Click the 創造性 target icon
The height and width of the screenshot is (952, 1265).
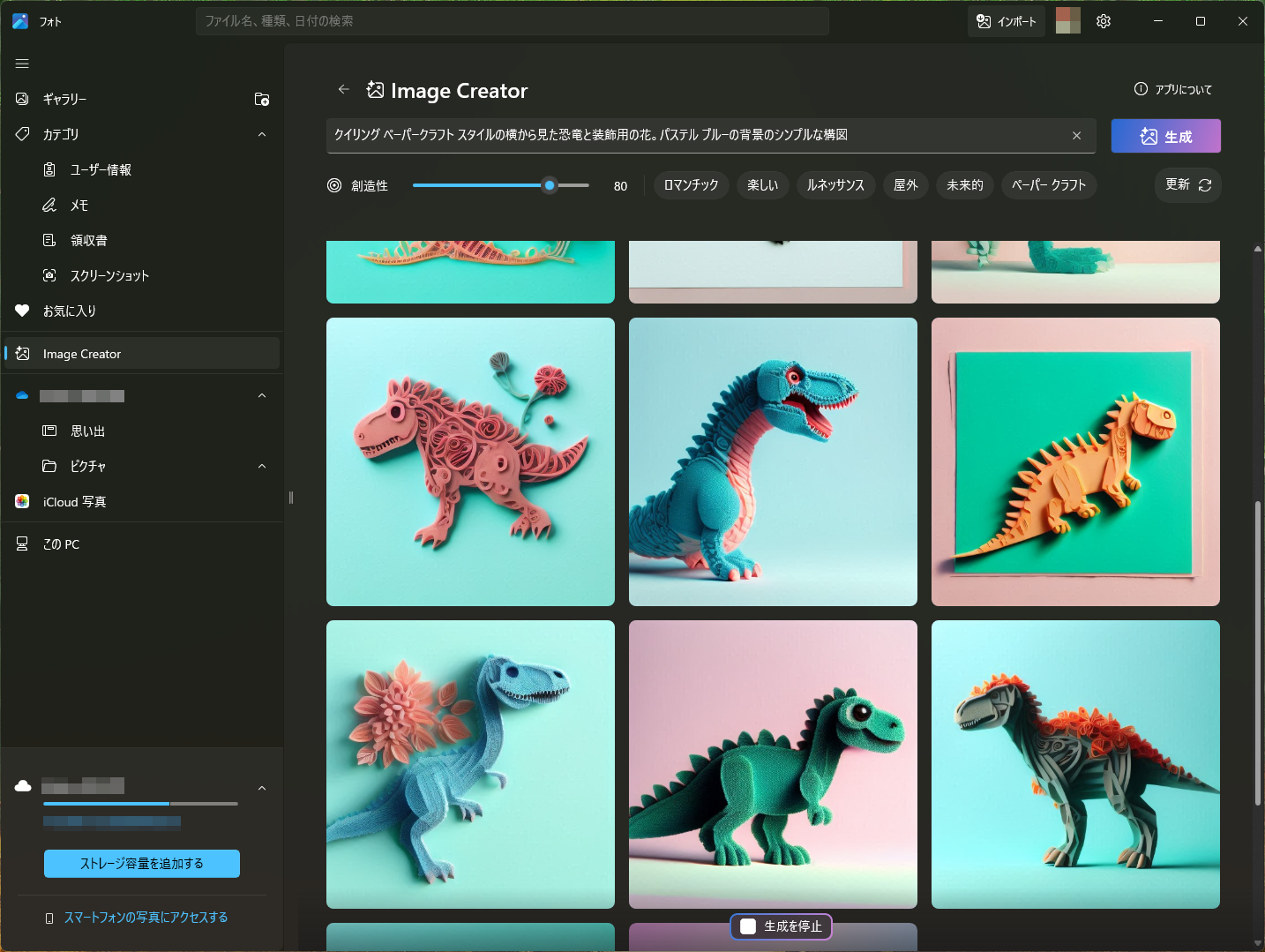click(334, 185)
